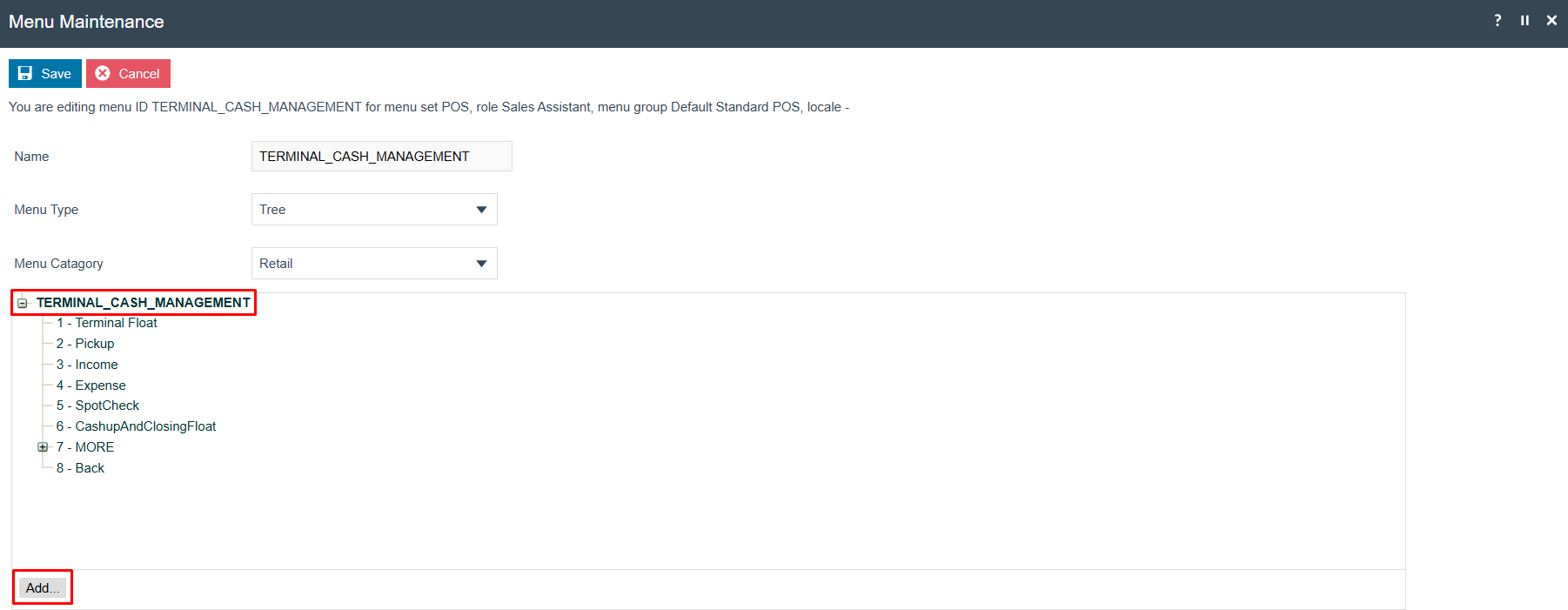
Task: Select the 1 - Terminal Float item
Action: [x=107, y=323]
